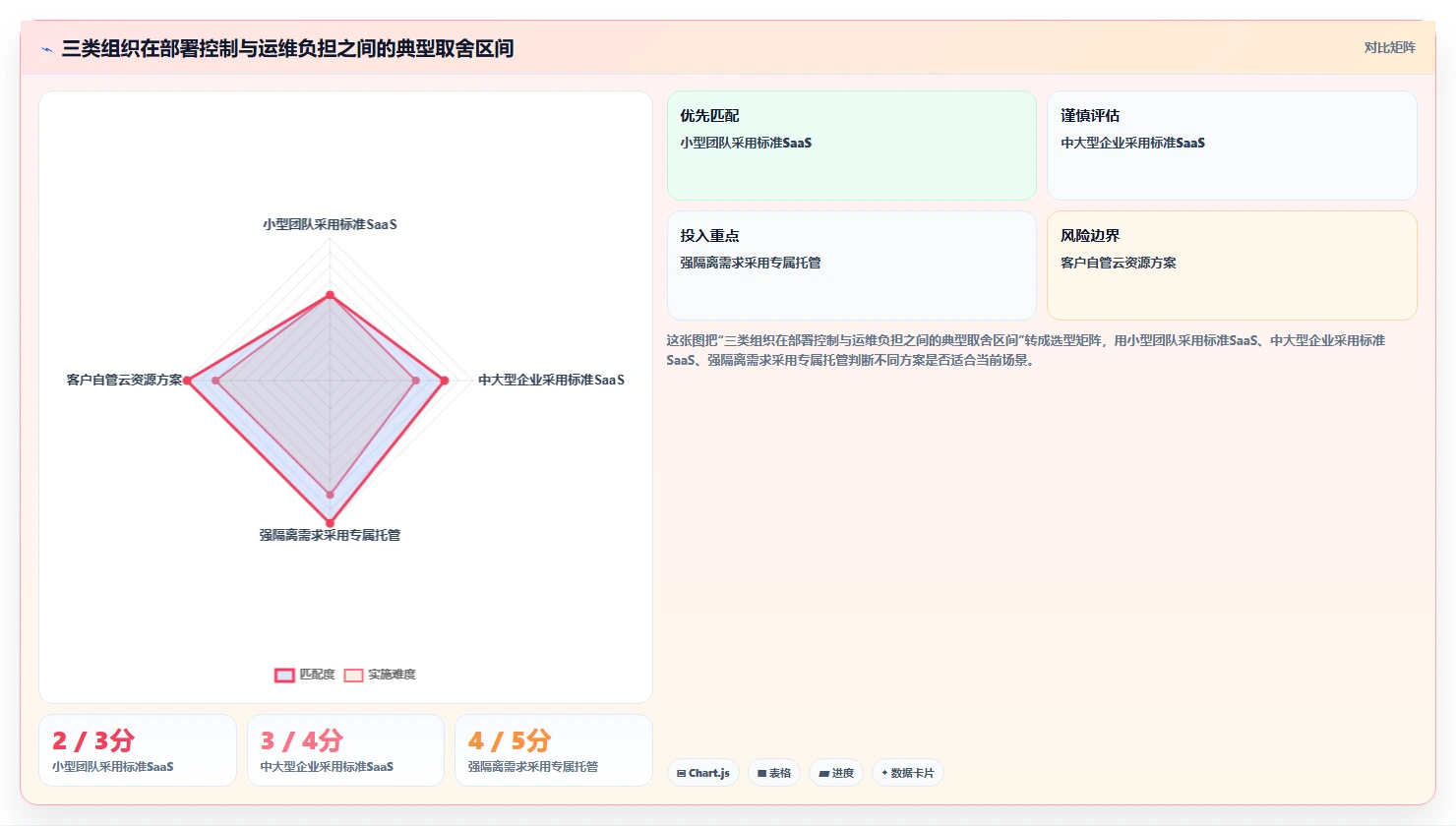Click radar axis label 强隔离需求采用专属托管
Viewport: 1456px width, 826px height.
(330, 535)
